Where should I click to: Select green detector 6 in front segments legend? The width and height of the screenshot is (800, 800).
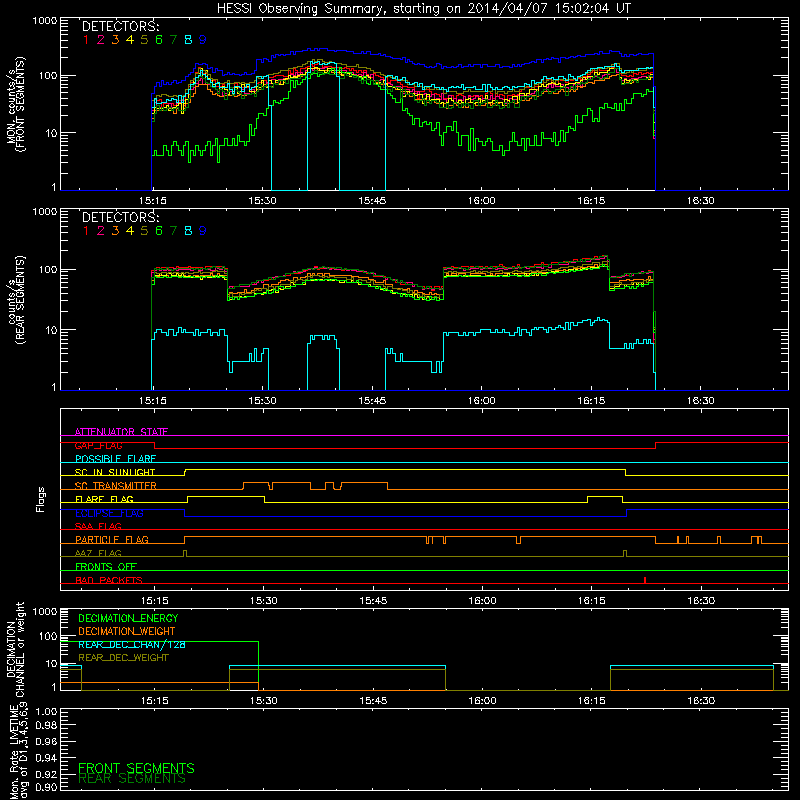click(159, 40)
